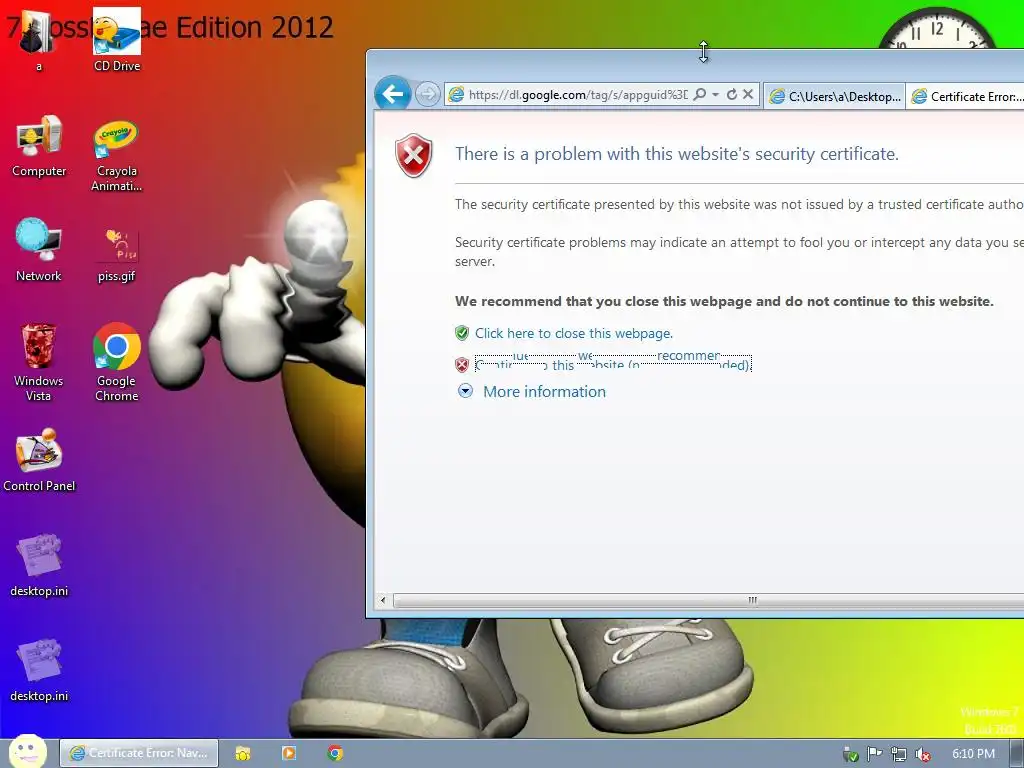Select the Network desktop icon
Viewport: 1024px width, 768px height.
coord(39,249)
